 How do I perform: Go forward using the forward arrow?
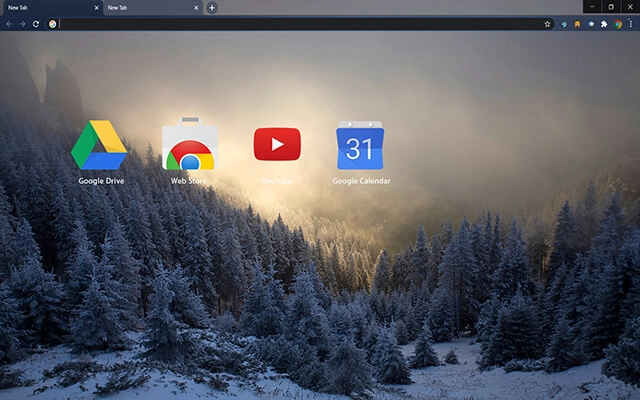(x=22, y=24)
